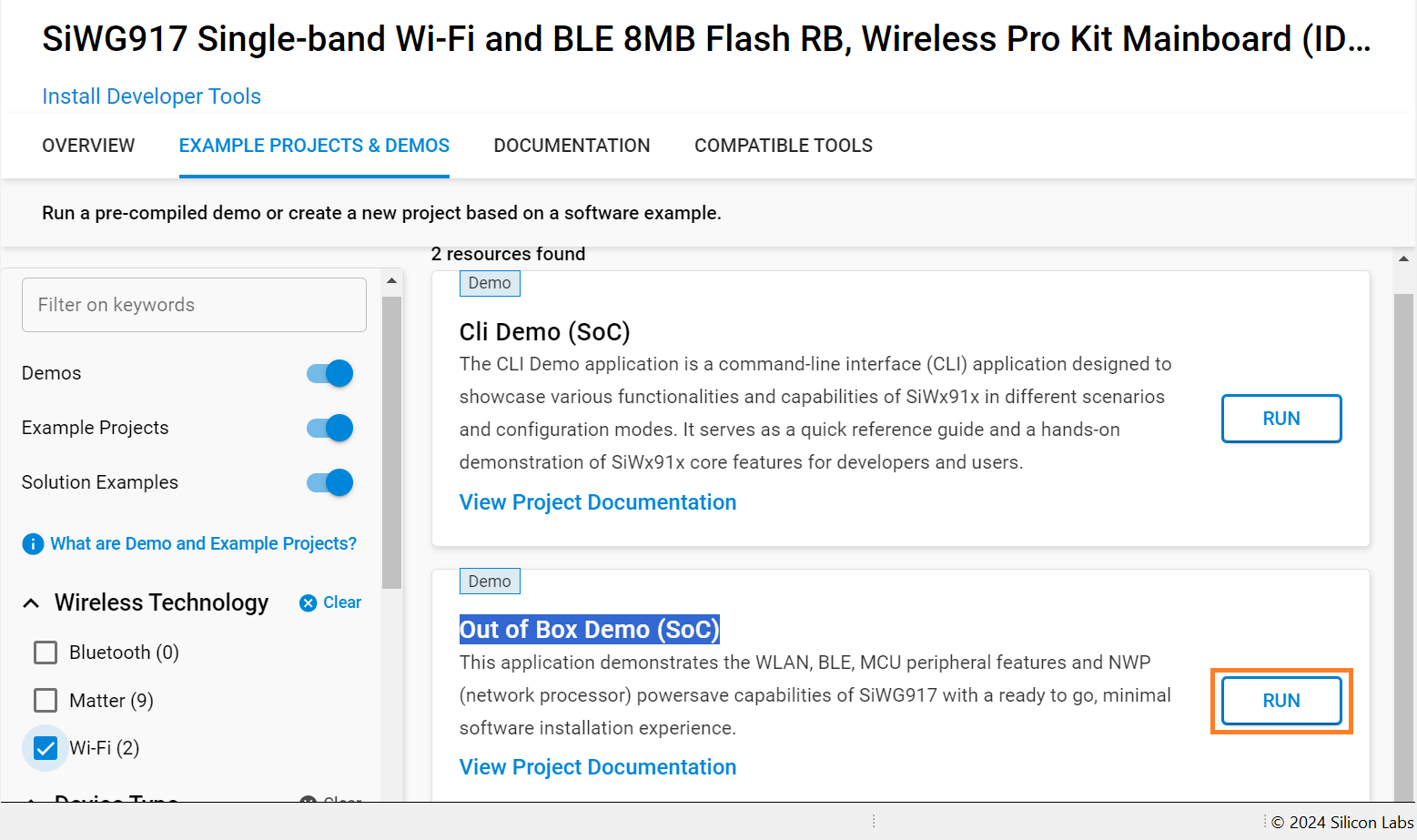This screenshot has height=840, width=1417.
Task: Collapse the Wireless Technology section
Action: pyautogui.click(x=31, y=602)
